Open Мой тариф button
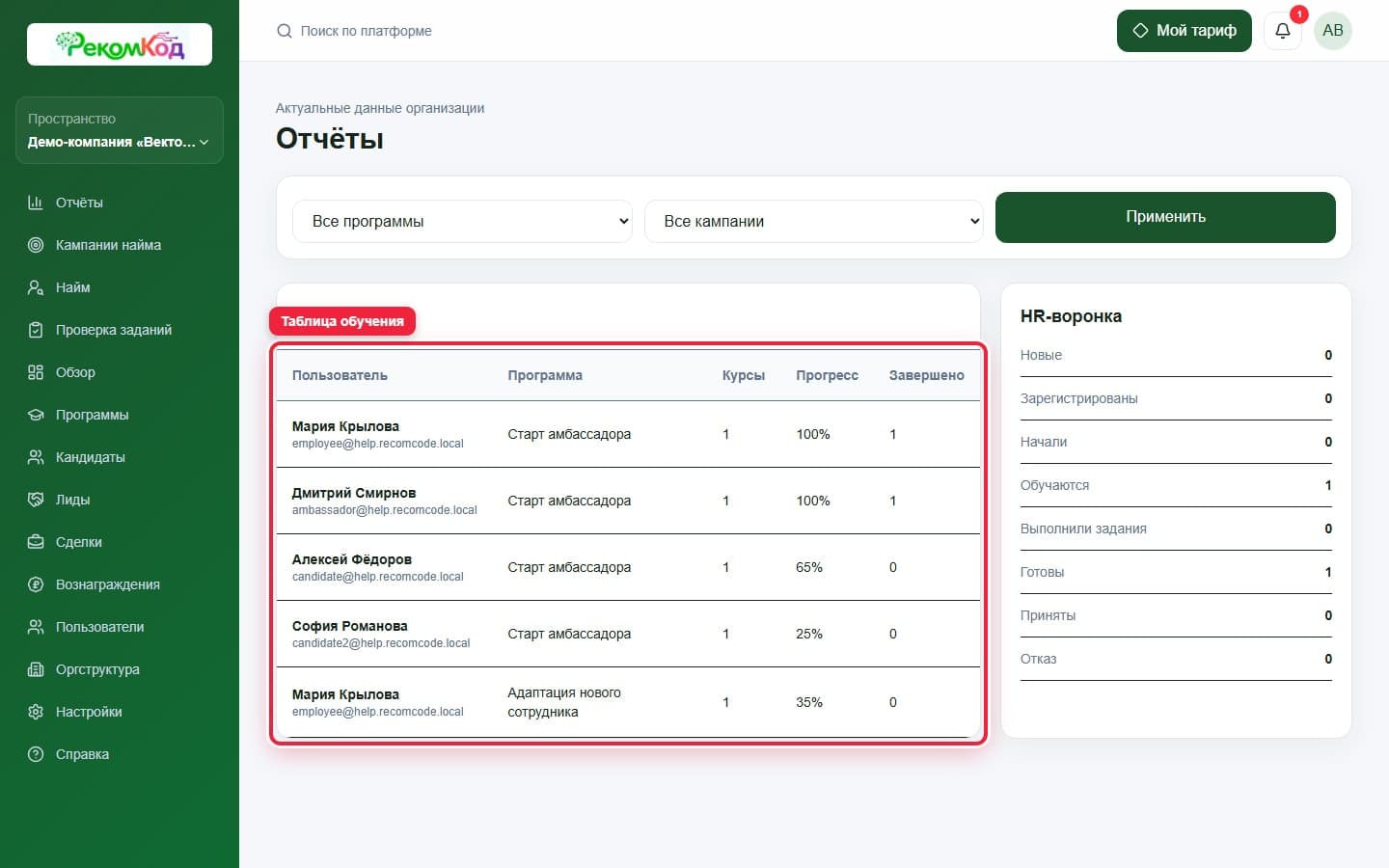1389x868 pixels. pos(1185,31)
